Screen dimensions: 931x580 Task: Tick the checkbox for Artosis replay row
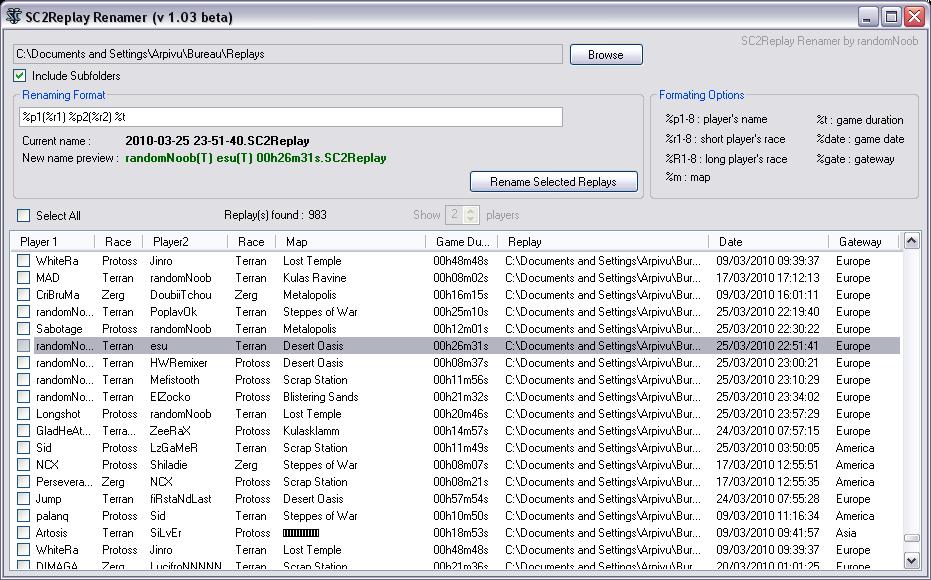pyautogui.click(x=23, y=533)
